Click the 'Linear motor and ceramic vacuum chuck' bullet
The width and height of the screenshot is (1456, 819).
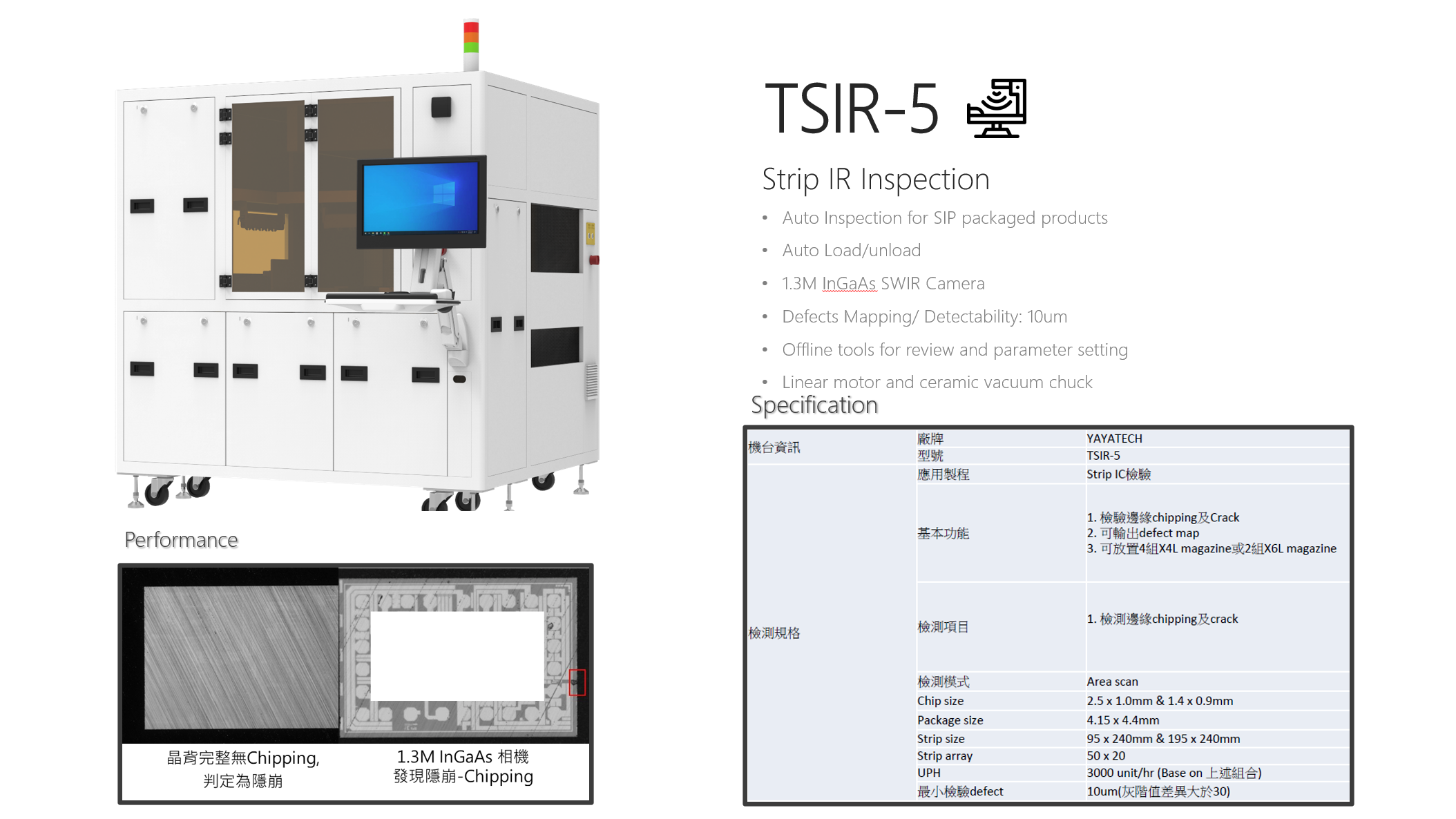(x=937, y=383)
